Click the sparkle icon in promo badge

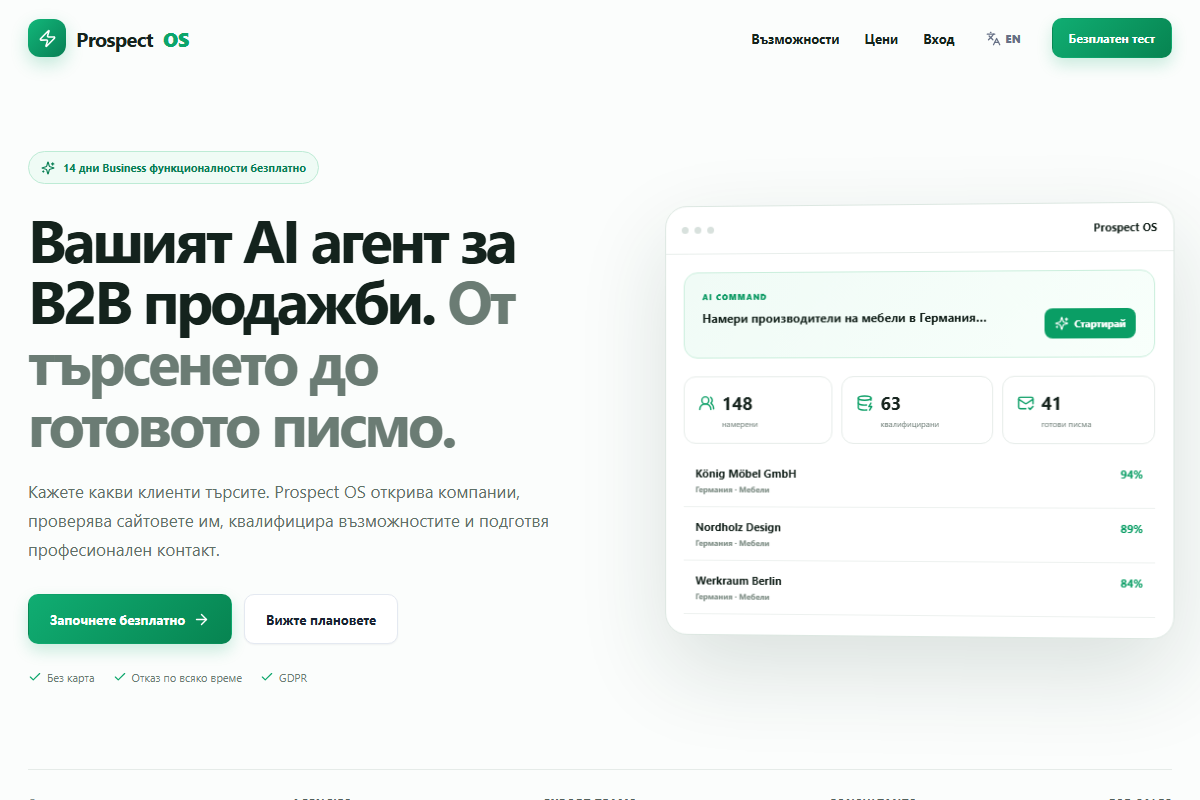pyautogui.click(x=48, y=168)
